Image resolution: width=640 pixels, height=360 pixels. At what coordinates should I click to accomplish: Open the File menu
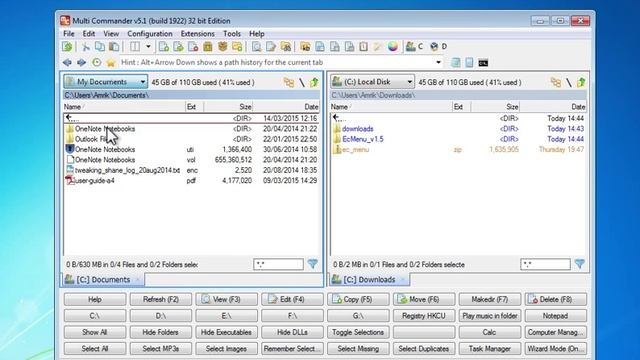tap(69, 33)
